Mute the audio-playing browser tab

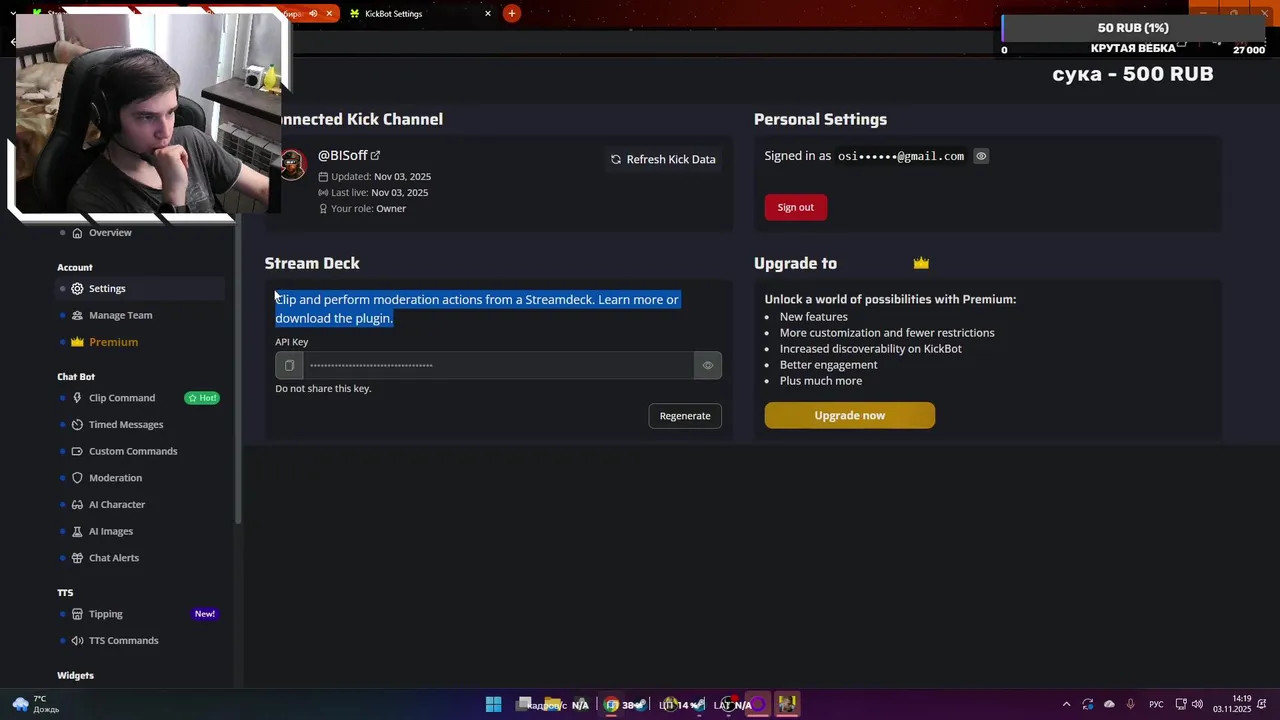click(313, 14)
